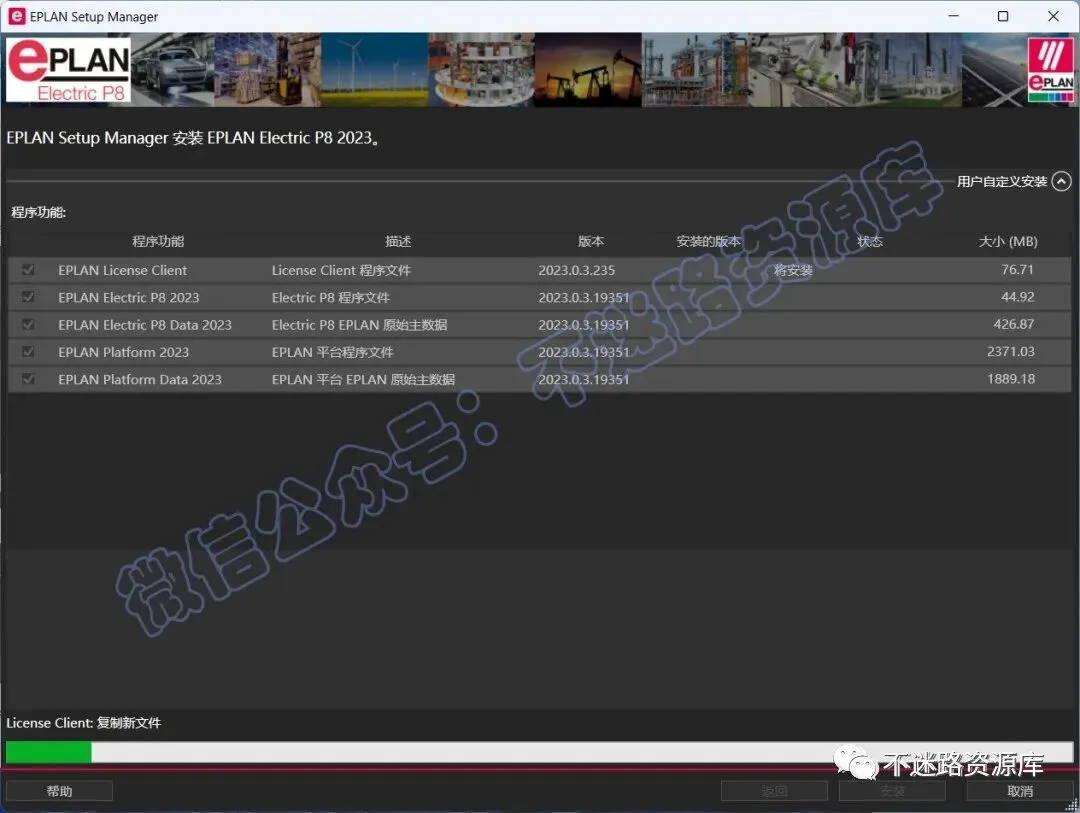Toggle the EPLAN Platform Data 2023 checkbox
This screenshot has width=1080, height=813.
tap(28, 378)
